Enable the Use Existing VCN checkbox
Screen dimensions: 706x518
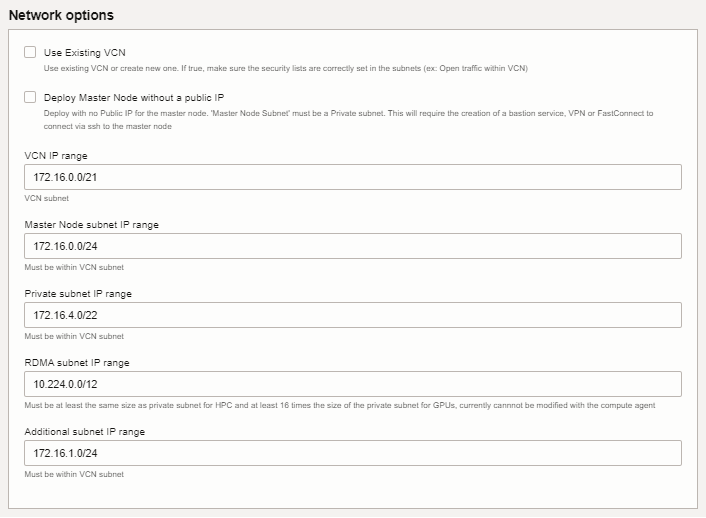pos(30,52)
